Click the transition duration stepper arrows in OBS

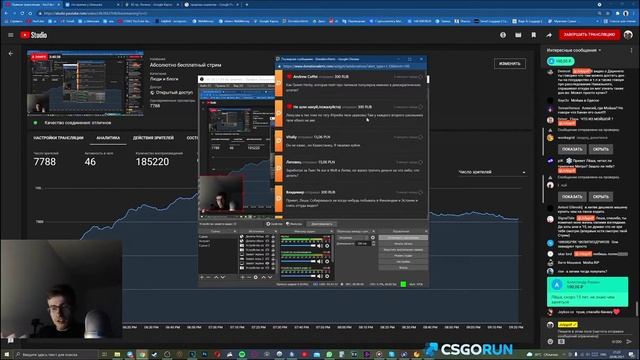coord(373,243)
